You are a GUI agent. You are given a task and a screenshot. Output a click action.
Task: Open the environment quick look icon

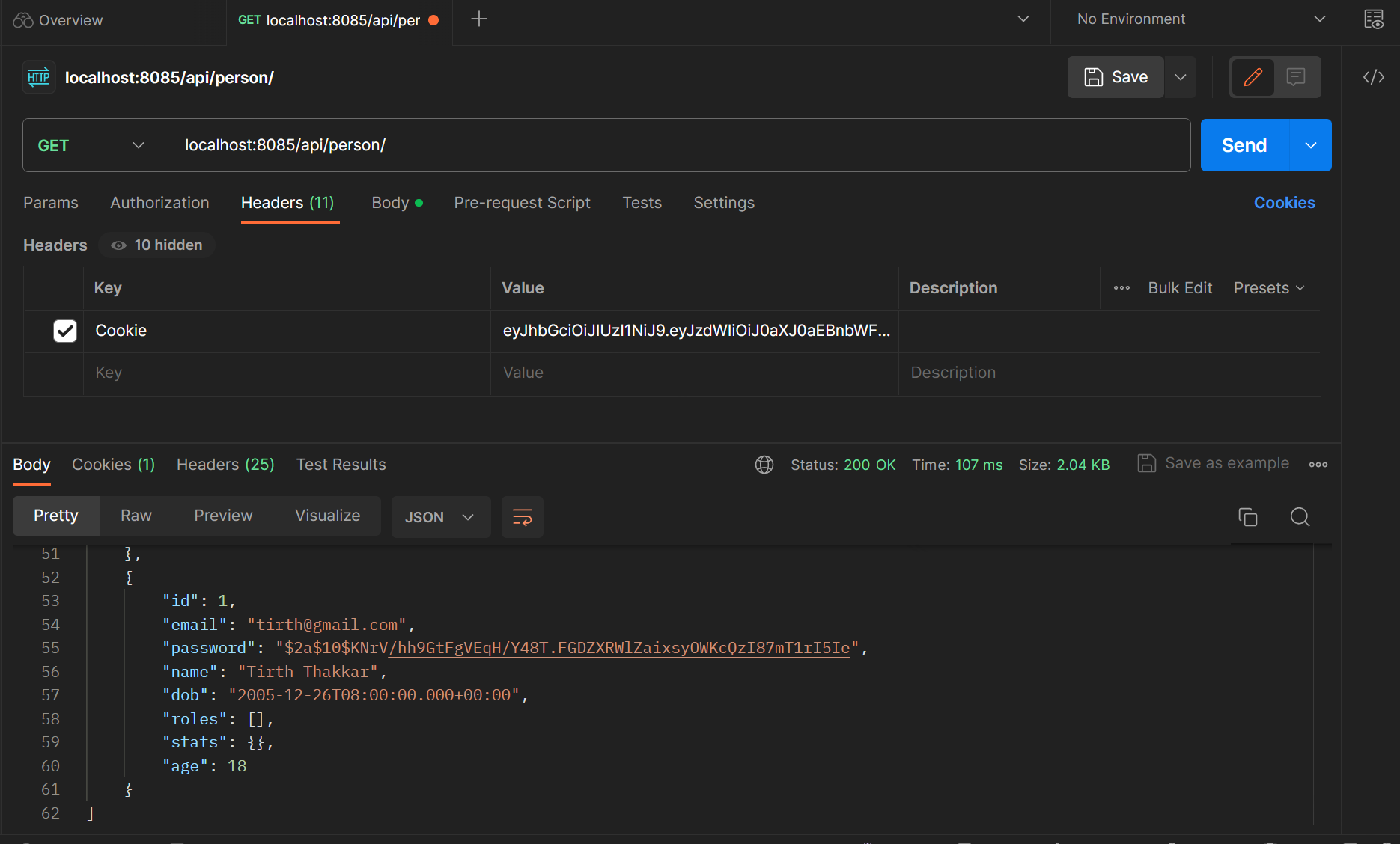click(1374, 19)
